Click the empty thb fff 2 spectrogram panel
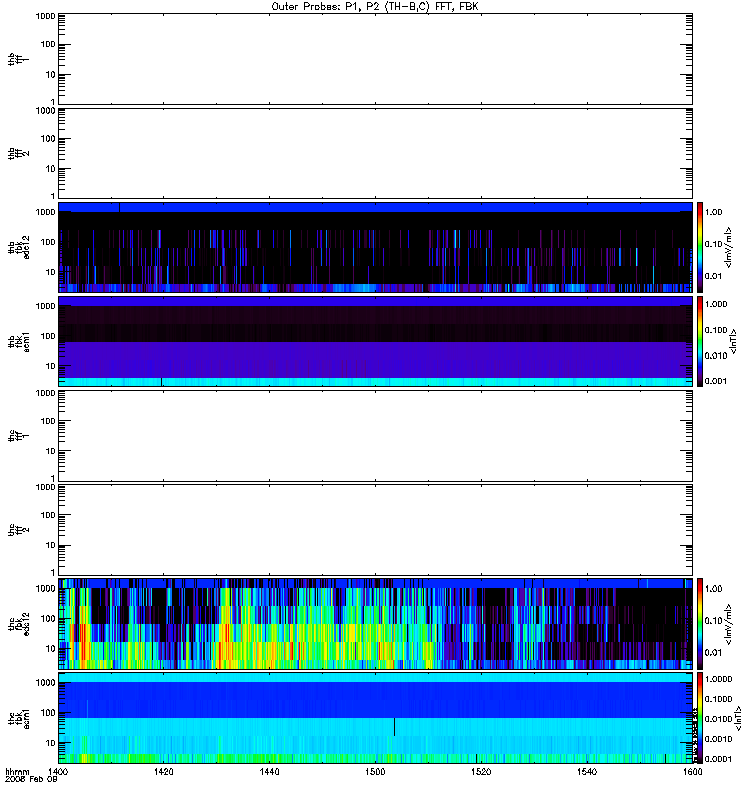This screenshot has width=750, height=800. pyautogui.click(x=376, y=153)
